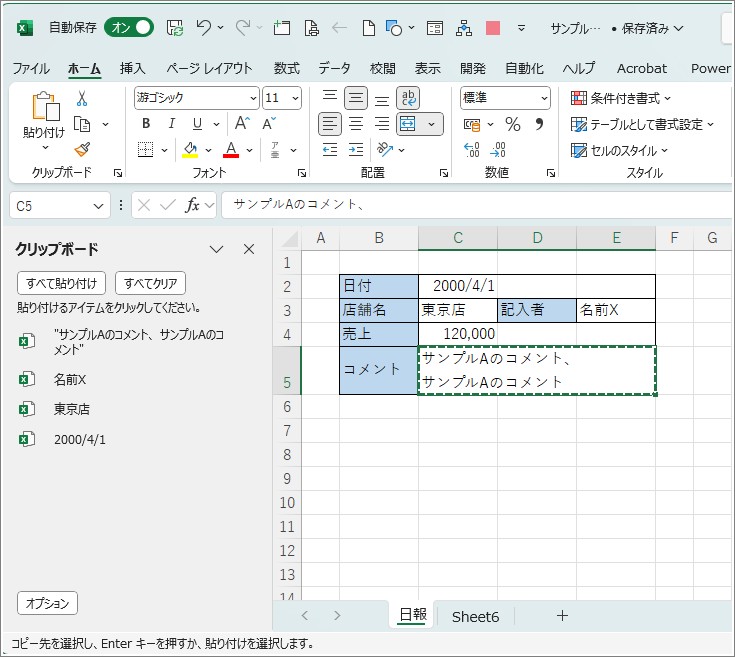The height and width of the screenshot is (657, 735).
Task: Click the Undo arrow icon
Action: click(203, 28)
